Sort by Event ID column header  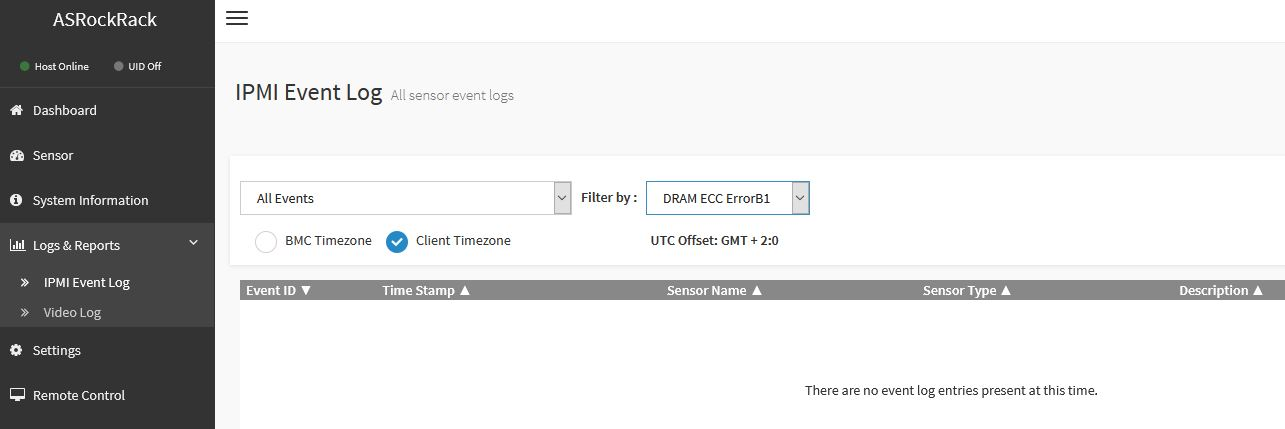(279, 291)
